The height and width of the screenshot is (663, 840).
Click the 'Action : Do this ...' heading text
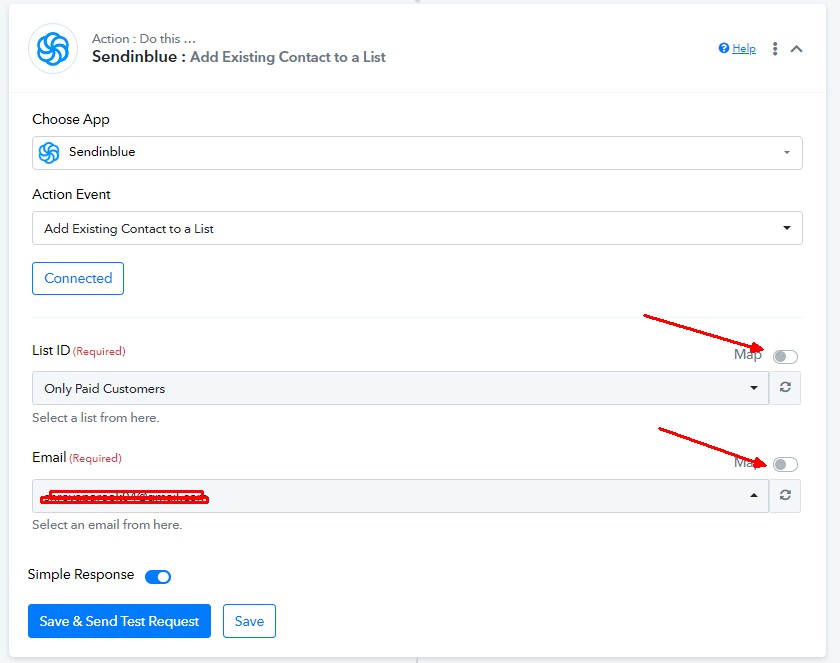point(144,39)
